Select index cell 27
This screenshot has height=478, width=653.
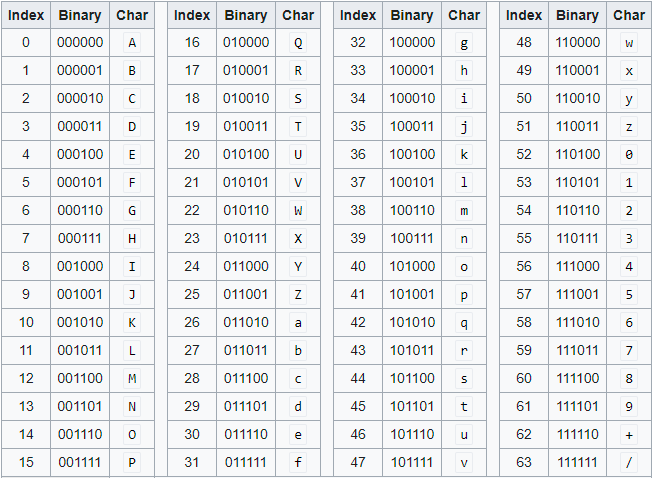click(x=192, y=350)
